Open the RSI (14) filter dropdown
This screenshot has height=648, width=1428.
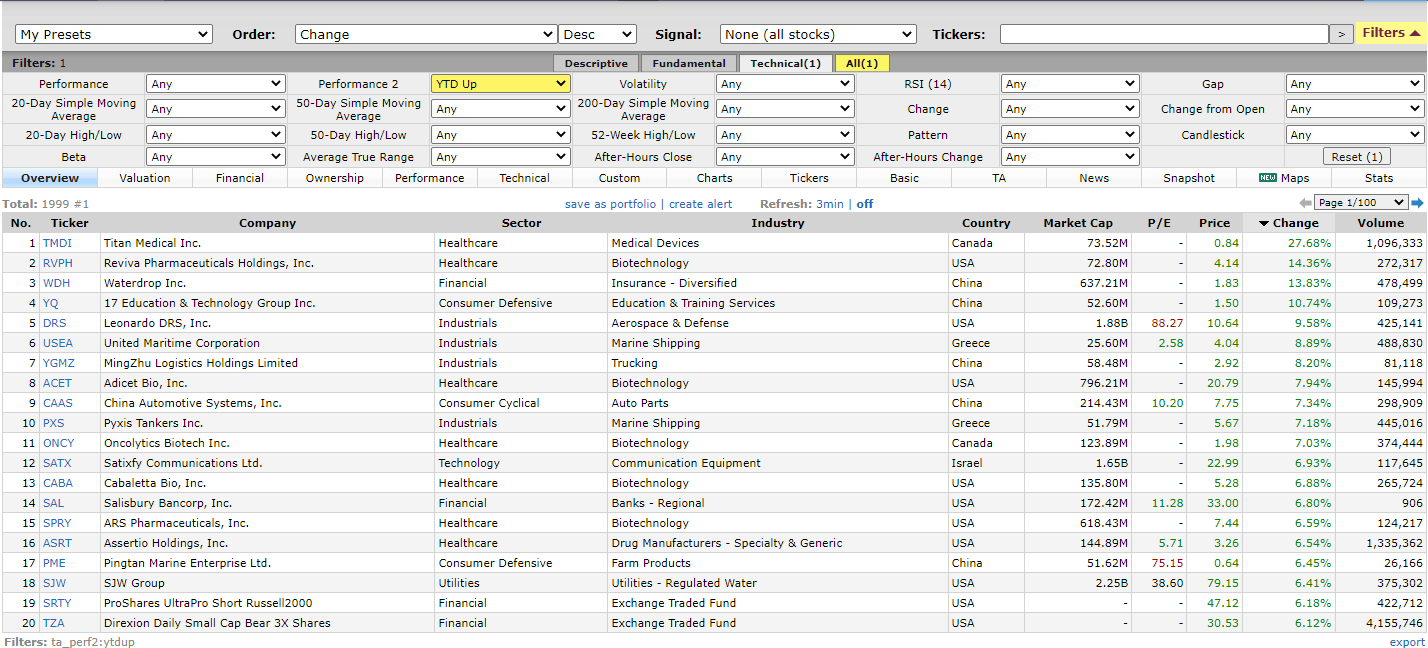click(1070, 84)
